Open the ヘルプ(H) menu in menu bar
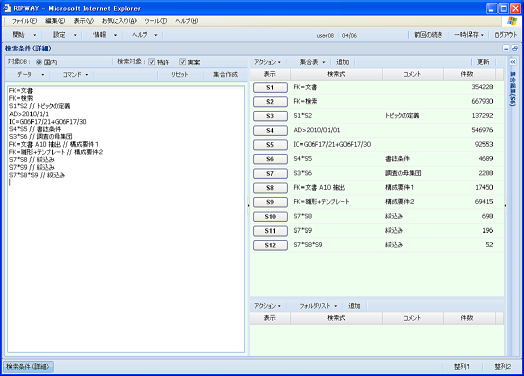Viewport: 524px width, 376px height. click(186, 21)
